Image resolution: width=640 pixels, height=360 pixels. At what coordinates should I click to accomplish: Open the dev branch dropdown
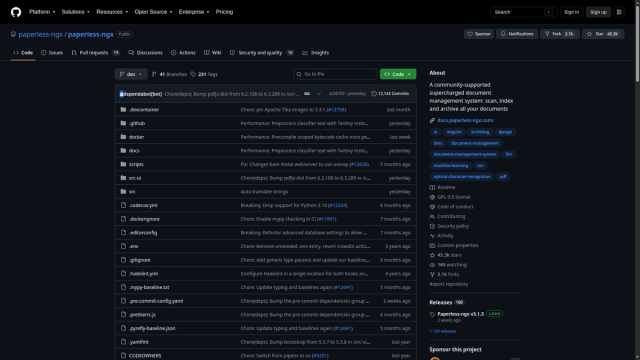pyautogui.click(x=131, y=74)
